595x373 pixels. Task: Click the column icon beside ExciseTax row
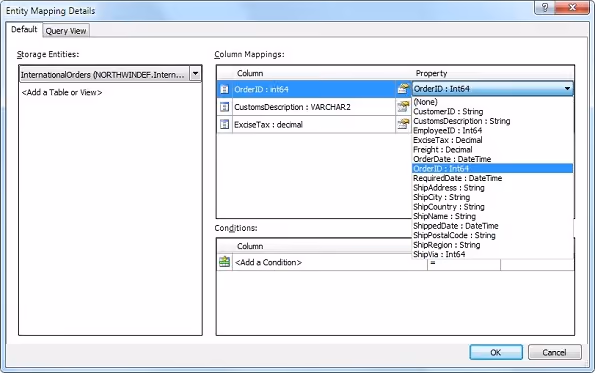(224, 124)
